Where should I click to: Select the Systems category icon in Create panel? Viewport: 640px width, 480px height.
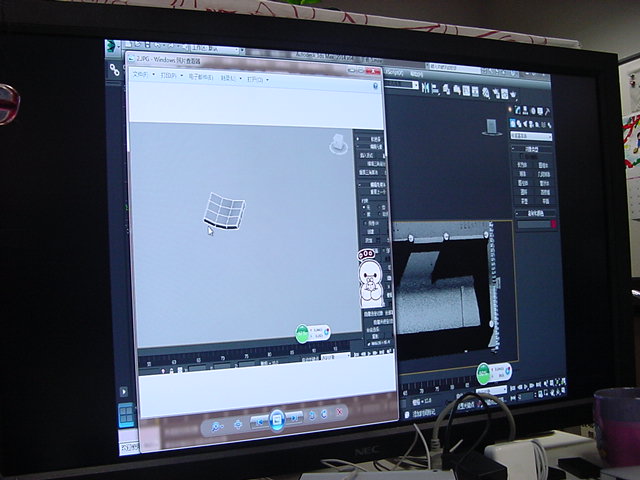pyautogui.click(x=549, y=125)
